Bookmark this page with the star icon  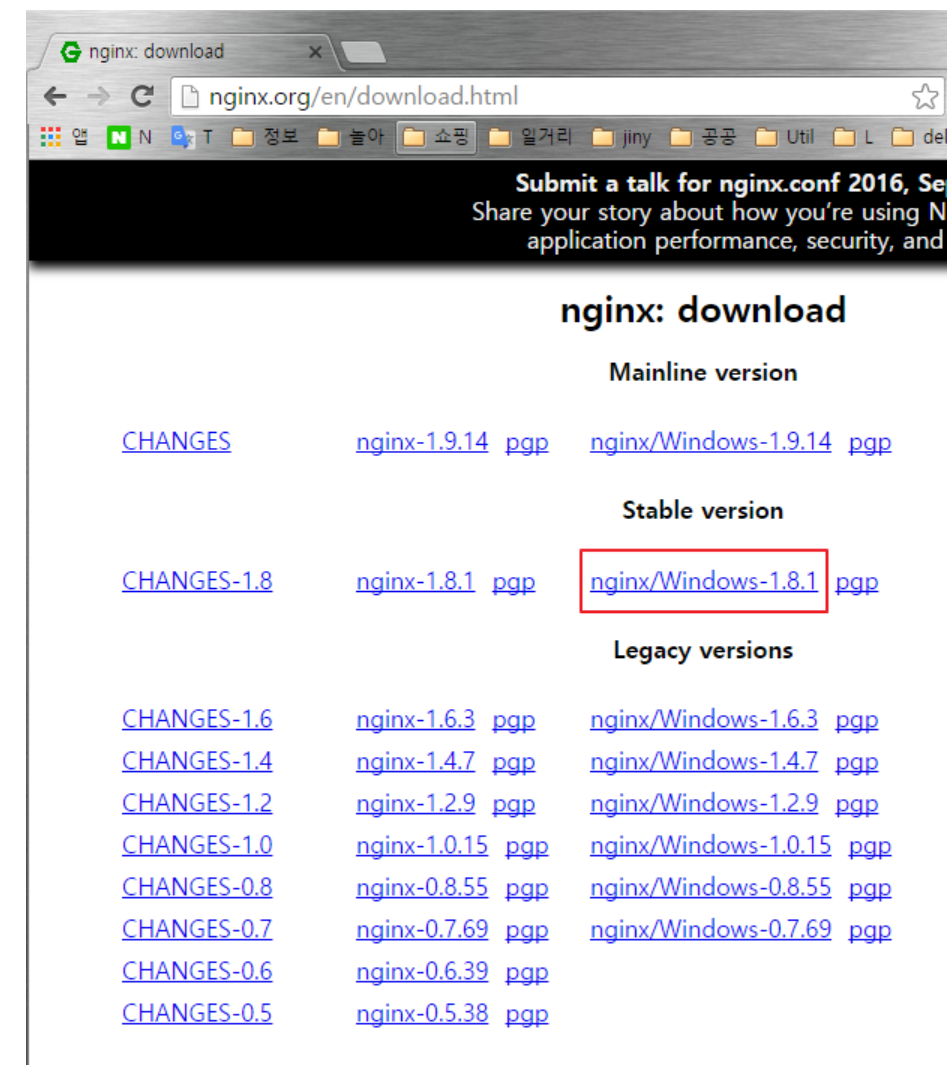click(925, 96)
